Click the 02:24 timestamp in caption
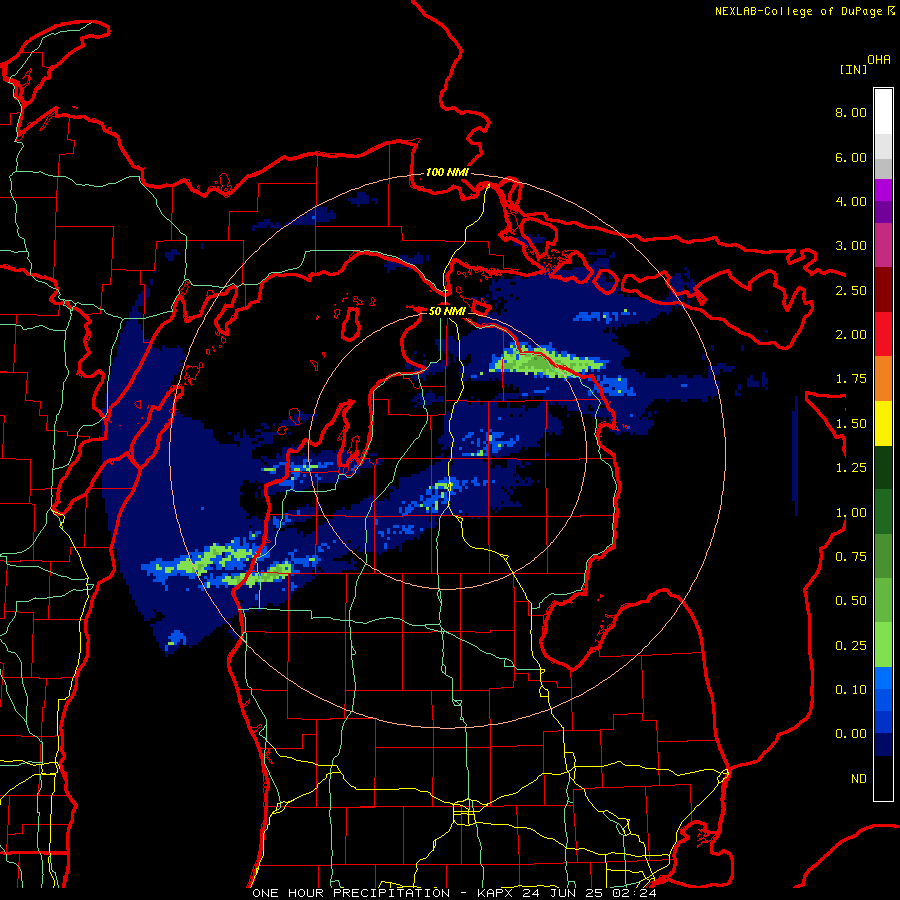 pos(634,893)
